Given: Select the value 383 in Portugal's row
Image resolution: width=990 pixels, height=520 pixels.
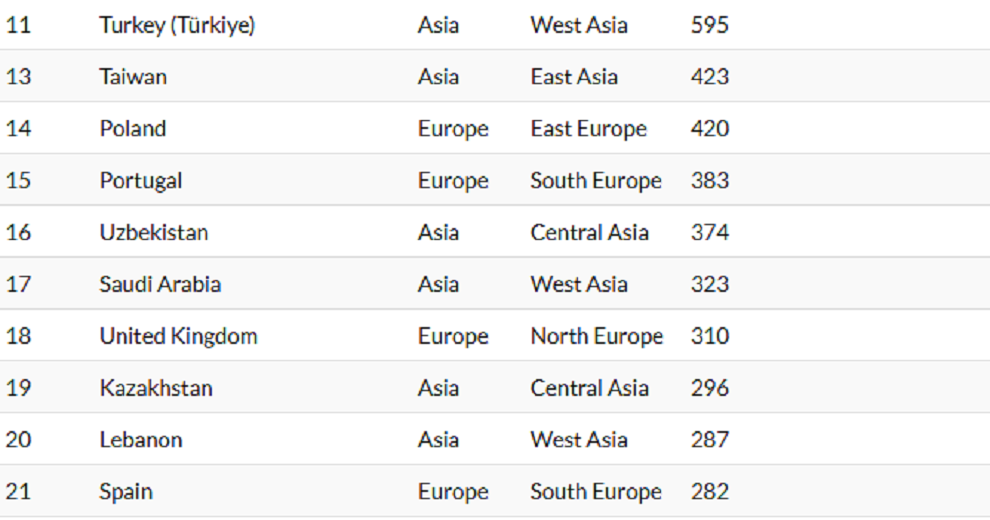Looking at the screenshot, I should tap(710, 181).
